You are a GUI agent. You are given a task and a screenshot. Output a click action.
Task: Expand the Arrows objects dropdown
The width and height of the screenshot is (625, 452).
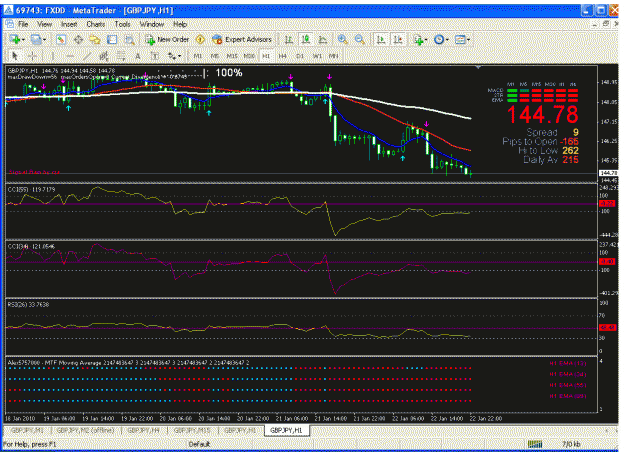(x=179, y=57)
